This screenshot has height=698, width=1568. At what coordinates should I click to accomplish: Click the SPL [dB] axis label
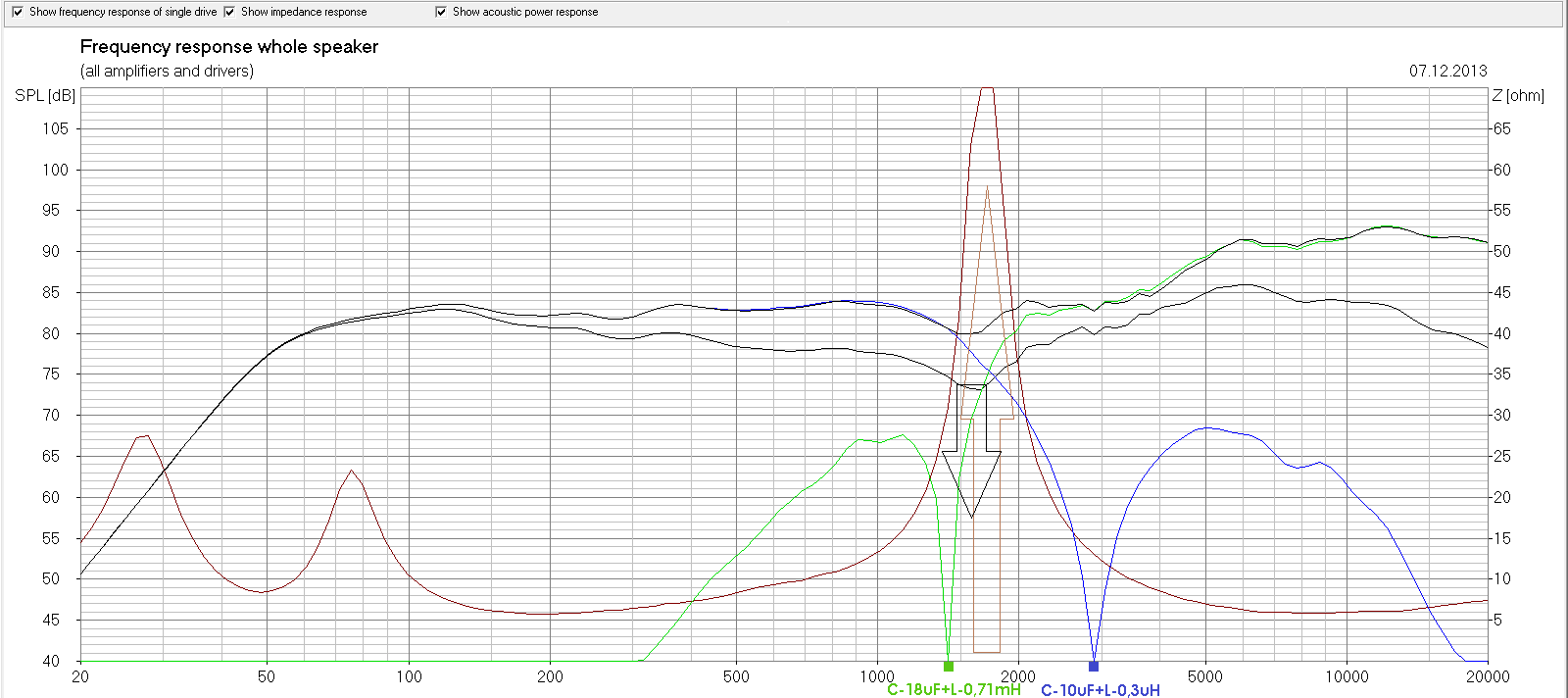pyautogui.click(x=45, y=95)
